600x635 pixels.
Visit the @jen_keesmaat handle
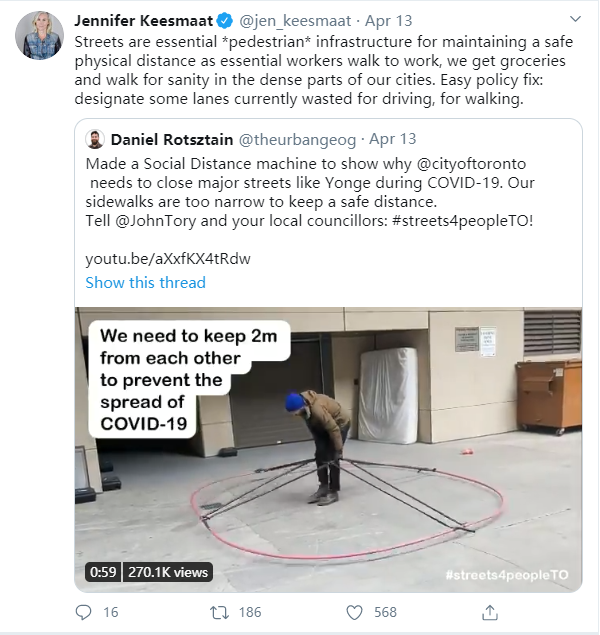295,21
